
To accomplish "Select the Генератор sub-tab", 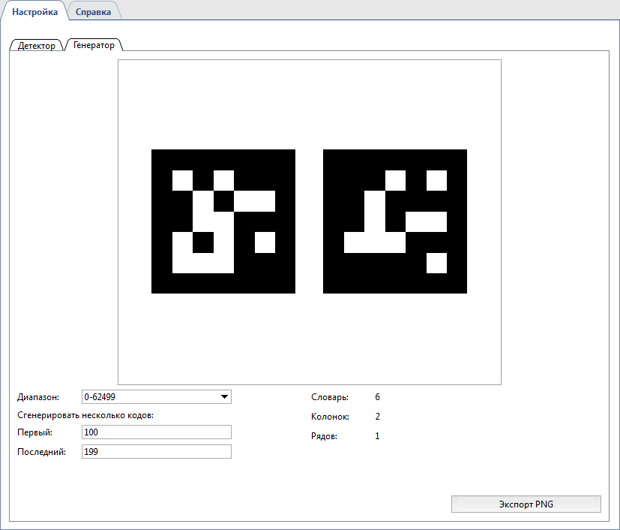I will click(x=94, y=46).
